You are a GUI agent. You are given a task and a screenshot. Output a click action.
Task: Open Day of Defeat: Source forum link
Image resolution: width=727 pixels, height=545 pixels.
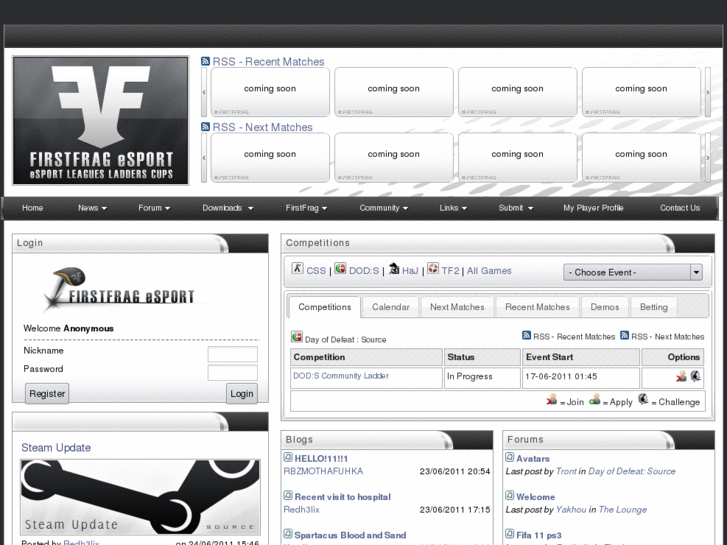(x=632, y=471)
